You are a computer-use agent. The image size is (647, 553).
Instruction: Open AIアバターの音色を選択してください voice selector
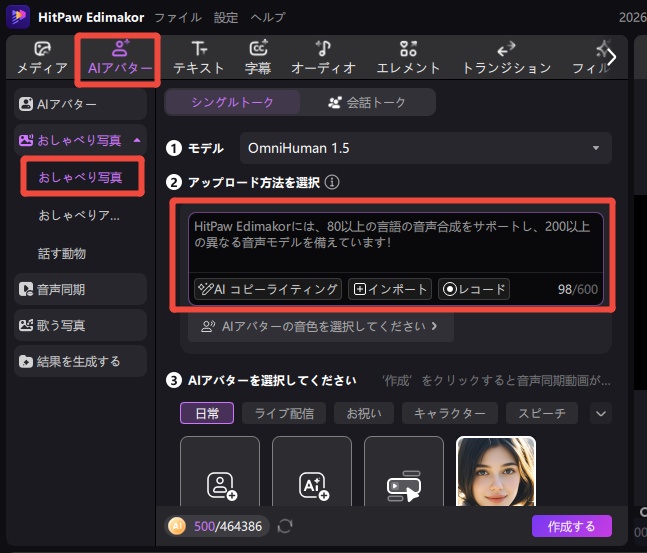[x=321, y=326]
